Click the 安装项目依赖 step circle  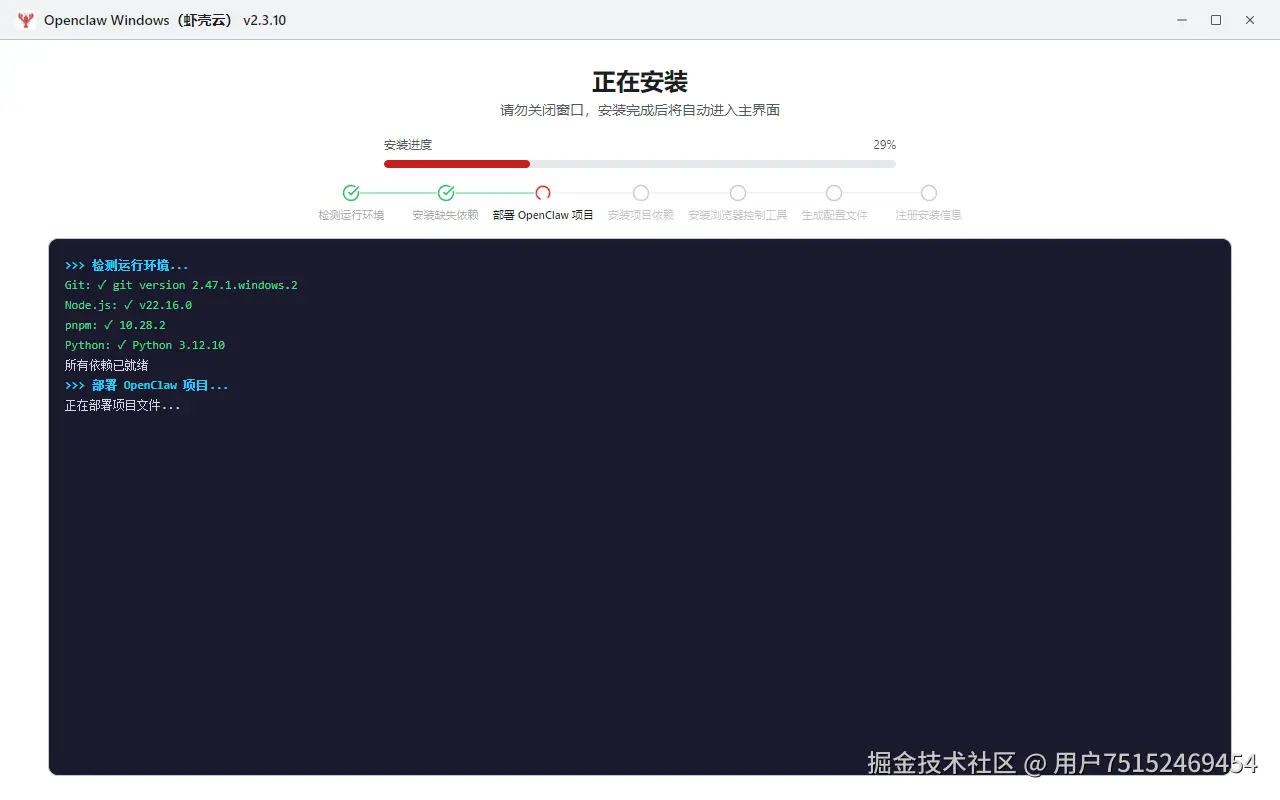641,193
